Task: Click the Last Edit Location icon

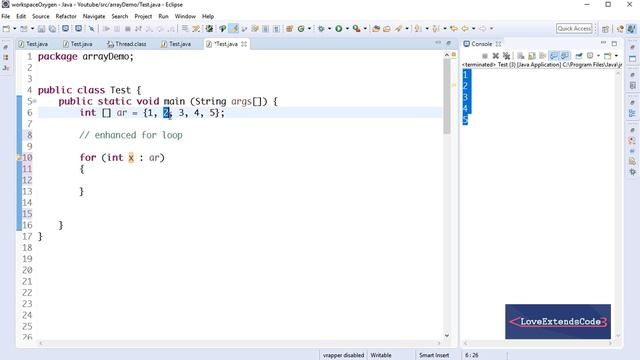Action: pos(453,29)
